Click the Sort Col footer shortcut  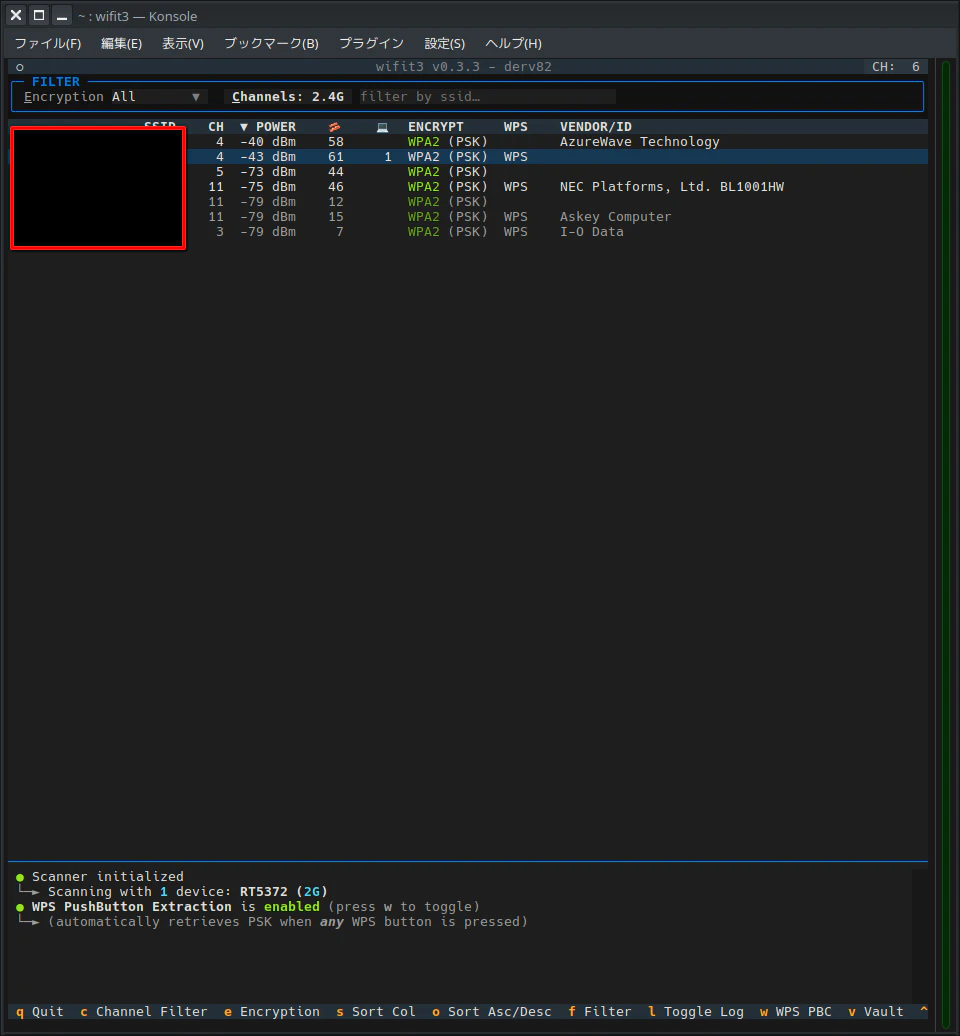376,1012
